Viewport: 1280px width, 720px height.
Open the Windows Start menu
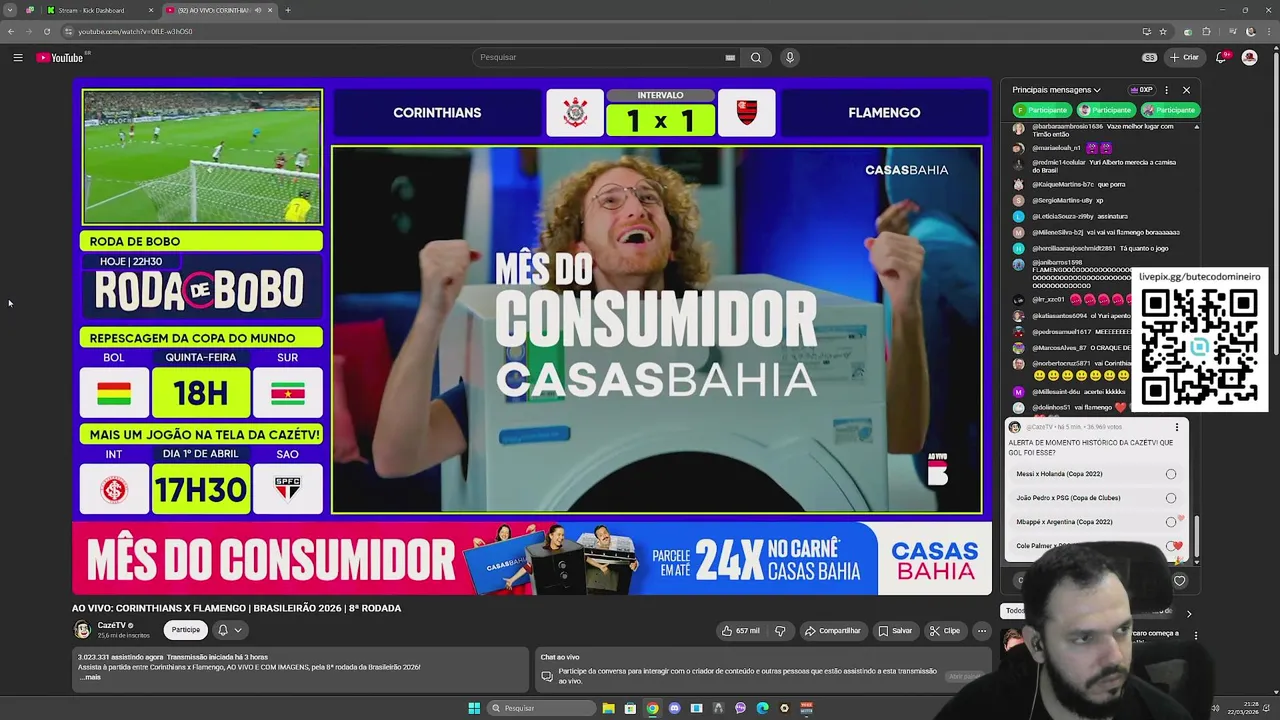point(474,708)
